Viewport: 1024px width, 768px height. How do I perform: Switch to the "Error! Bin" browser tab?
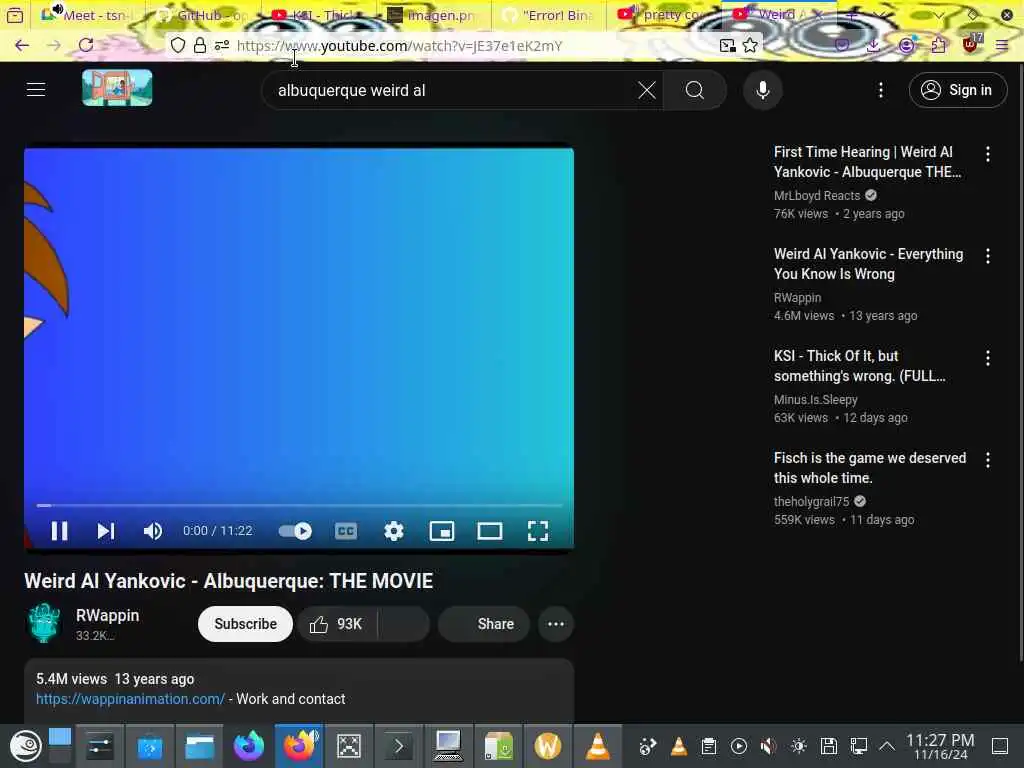pyautogui.click(x=549, y=14)
